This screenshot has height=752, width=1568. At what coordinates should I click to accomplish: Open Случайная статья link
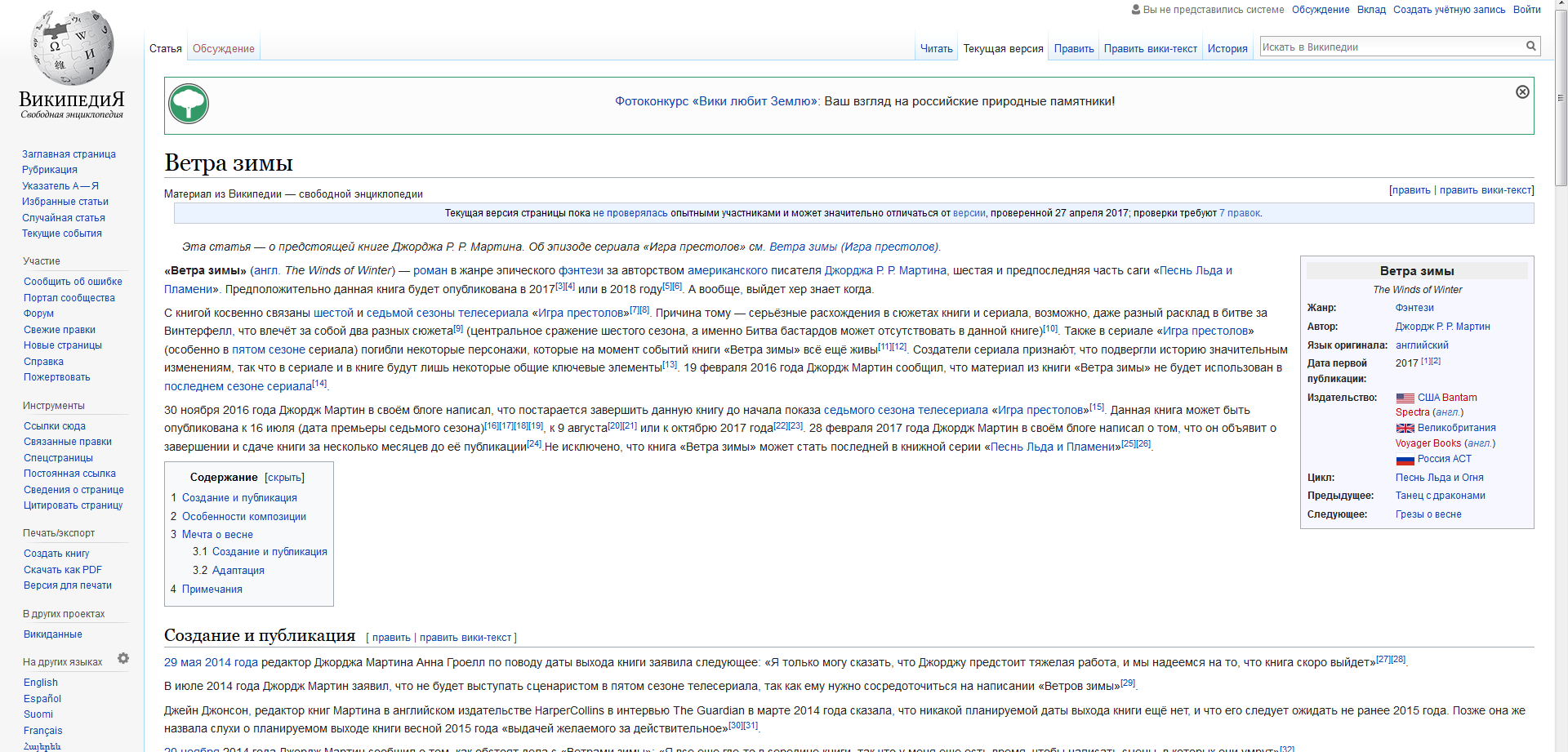tap(64, 218)
